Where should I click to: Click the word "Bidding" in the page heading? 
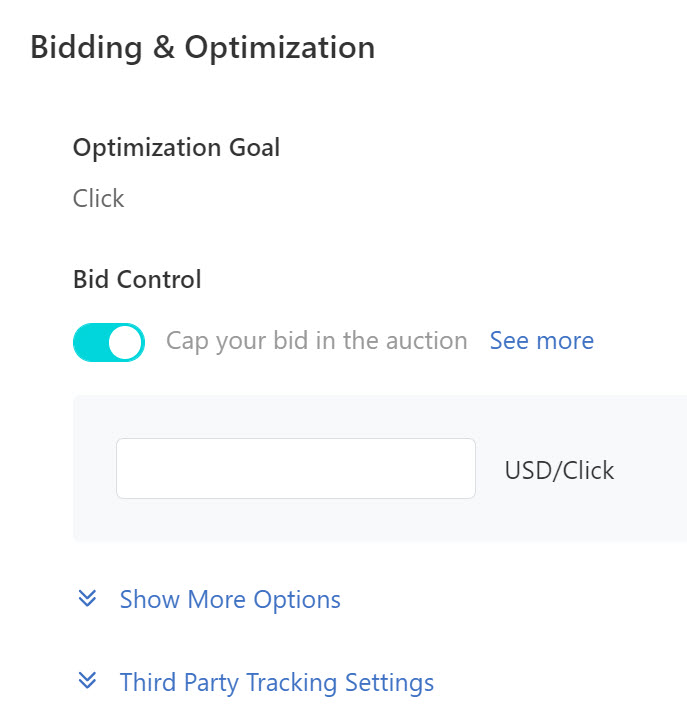(x=84, y=47)
